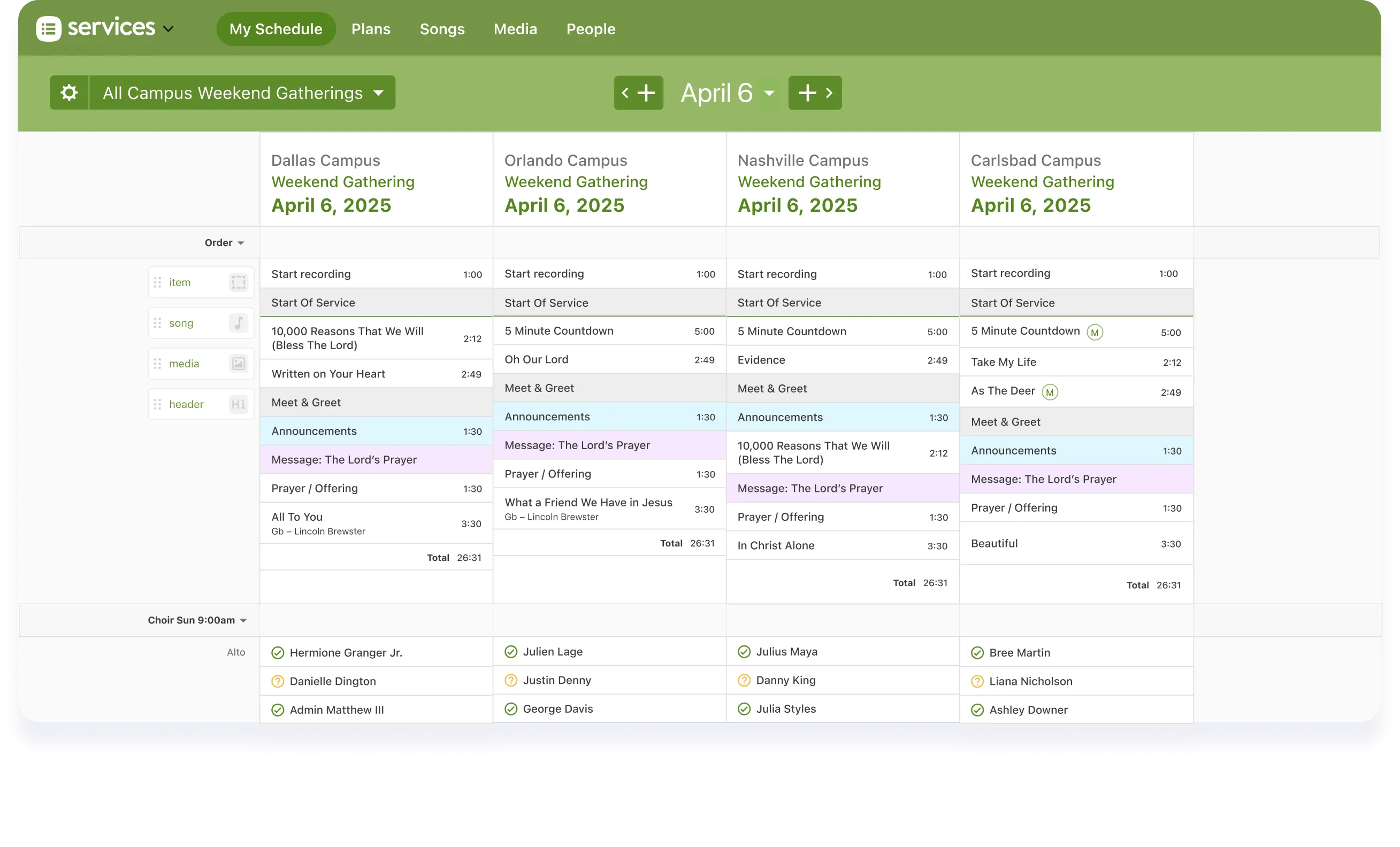Click the M badge on Carlsbad 5 Minute Countdown

[x=1095, y=332]
